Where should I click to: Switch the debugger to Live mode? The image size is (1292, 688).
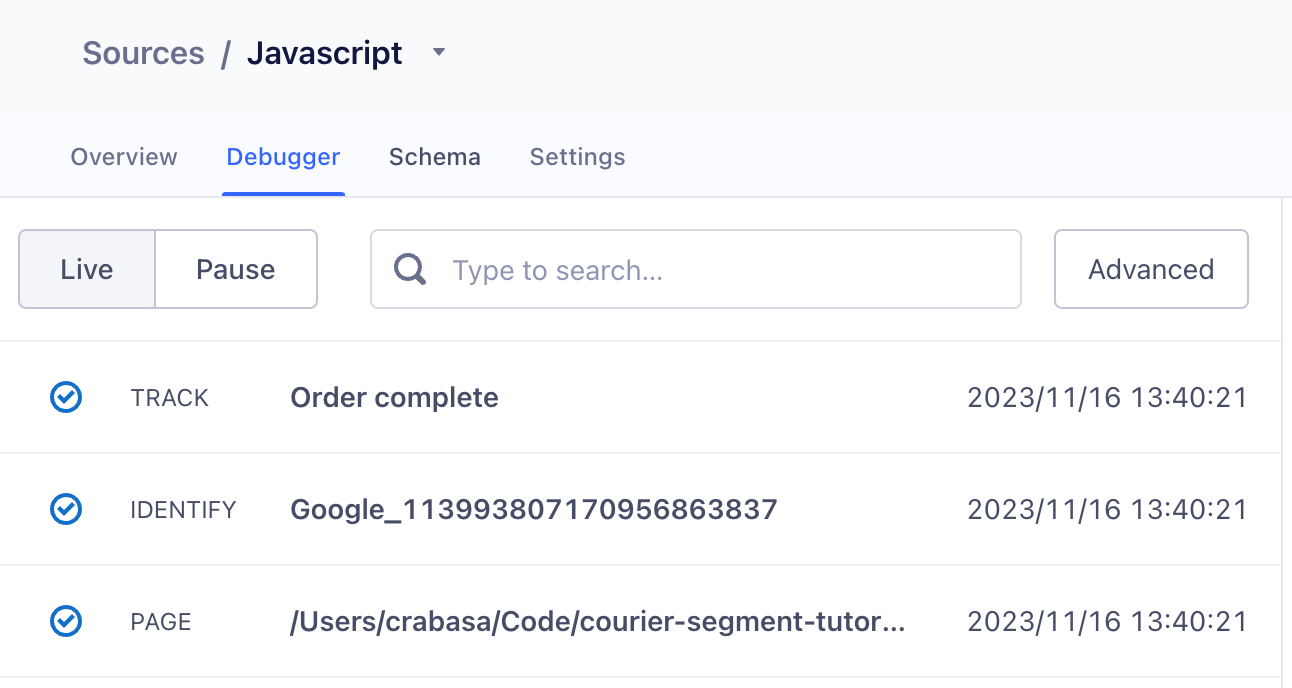click(x=87, y=270)
